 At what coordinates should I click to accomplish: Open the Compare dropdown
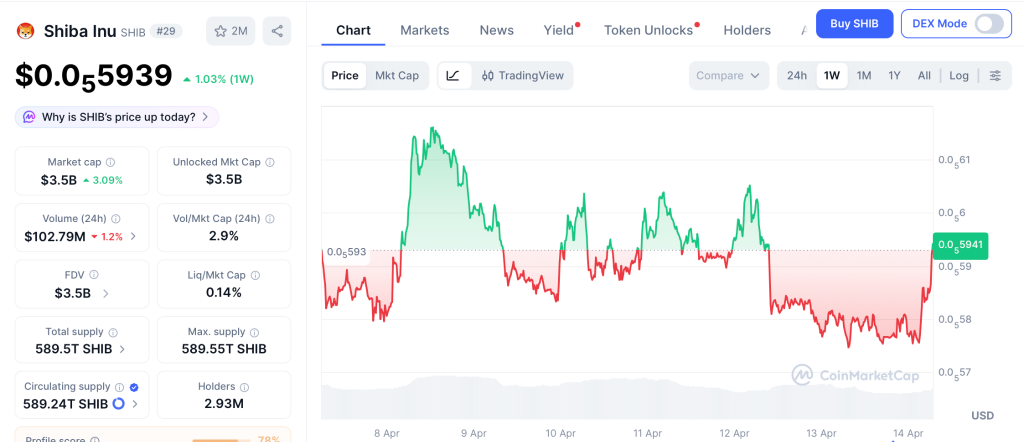tap(729, 76)
